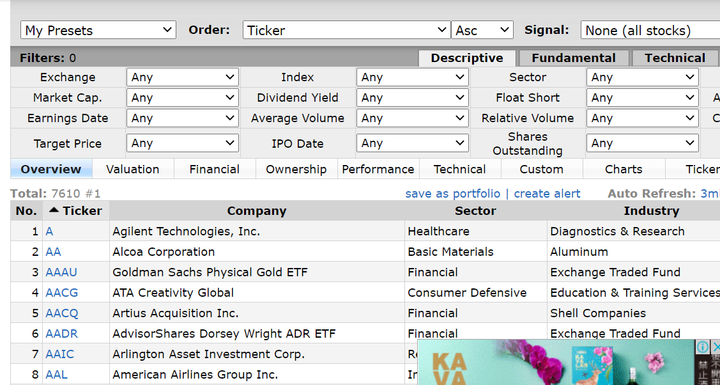Switch to the Descriptive filters tab
Viewport: 720px width, 385px height.
(467, 58)
